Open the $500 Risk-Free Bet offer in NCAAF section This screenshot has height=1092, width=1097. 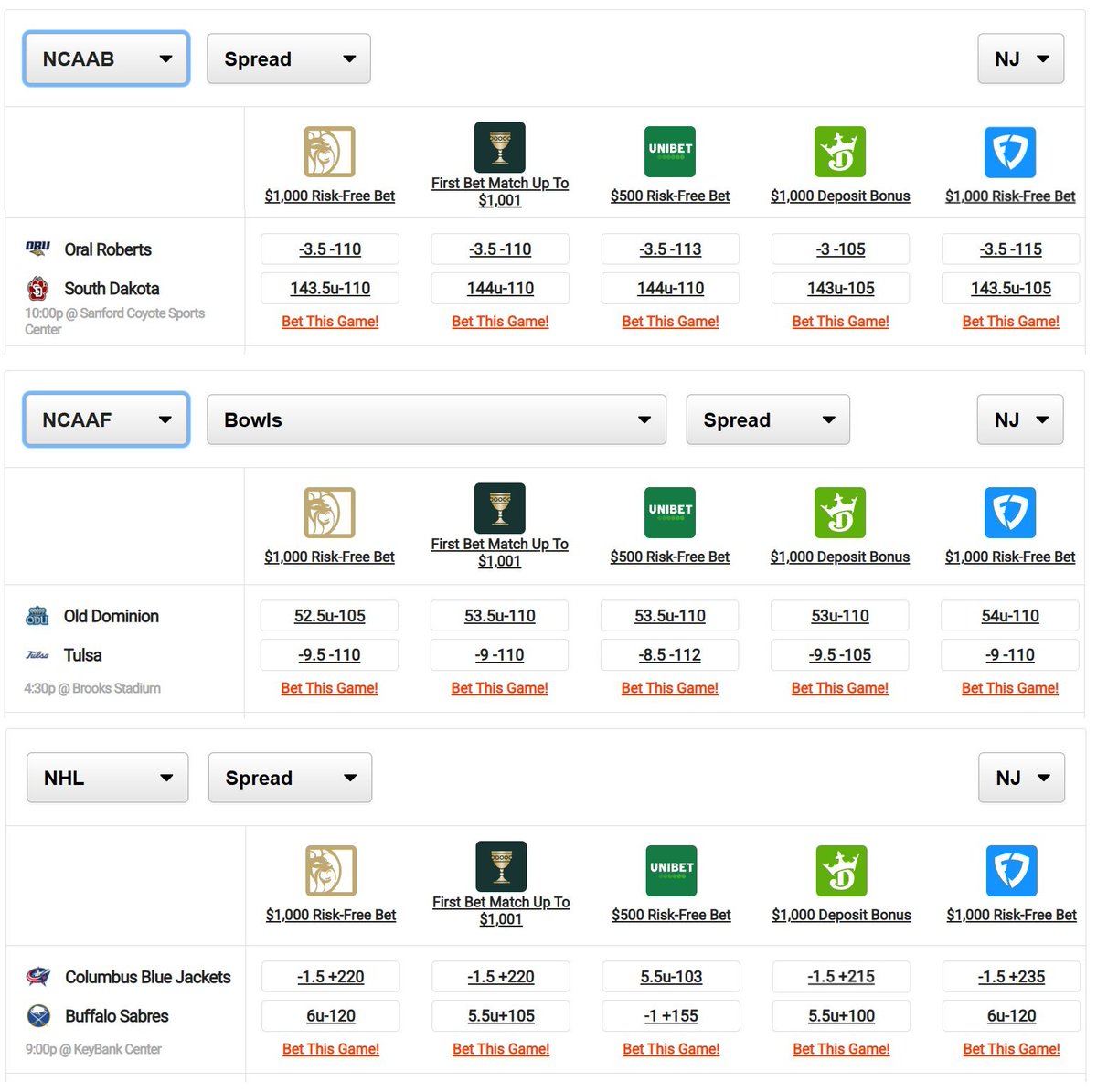coord(670,557)
